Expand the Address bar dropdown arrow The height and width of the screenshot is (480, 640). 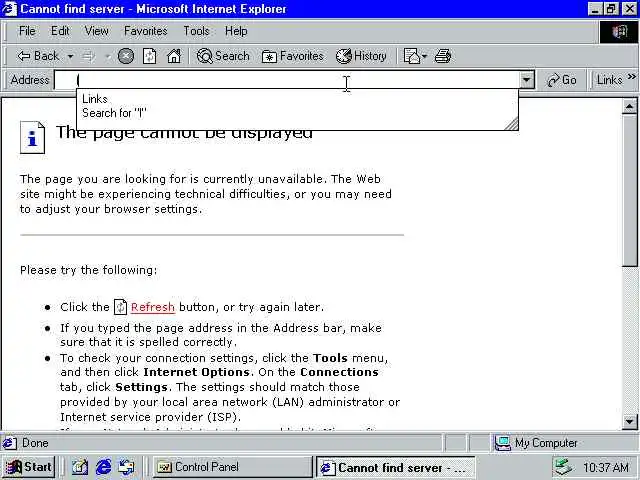click(527, 80)
